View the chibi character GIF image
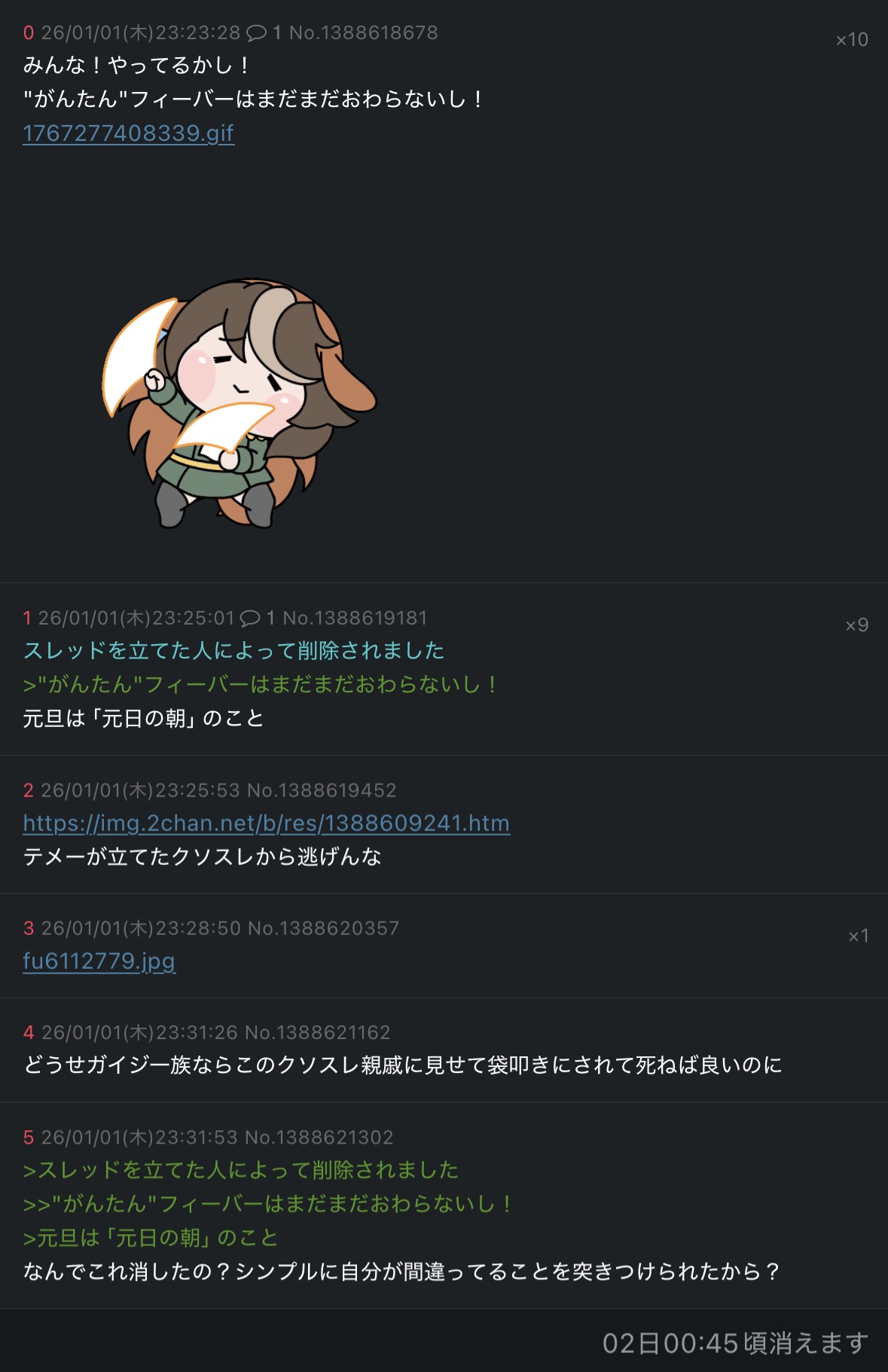The width and height of the screenshot is (888, 1372). click(240, 402)
